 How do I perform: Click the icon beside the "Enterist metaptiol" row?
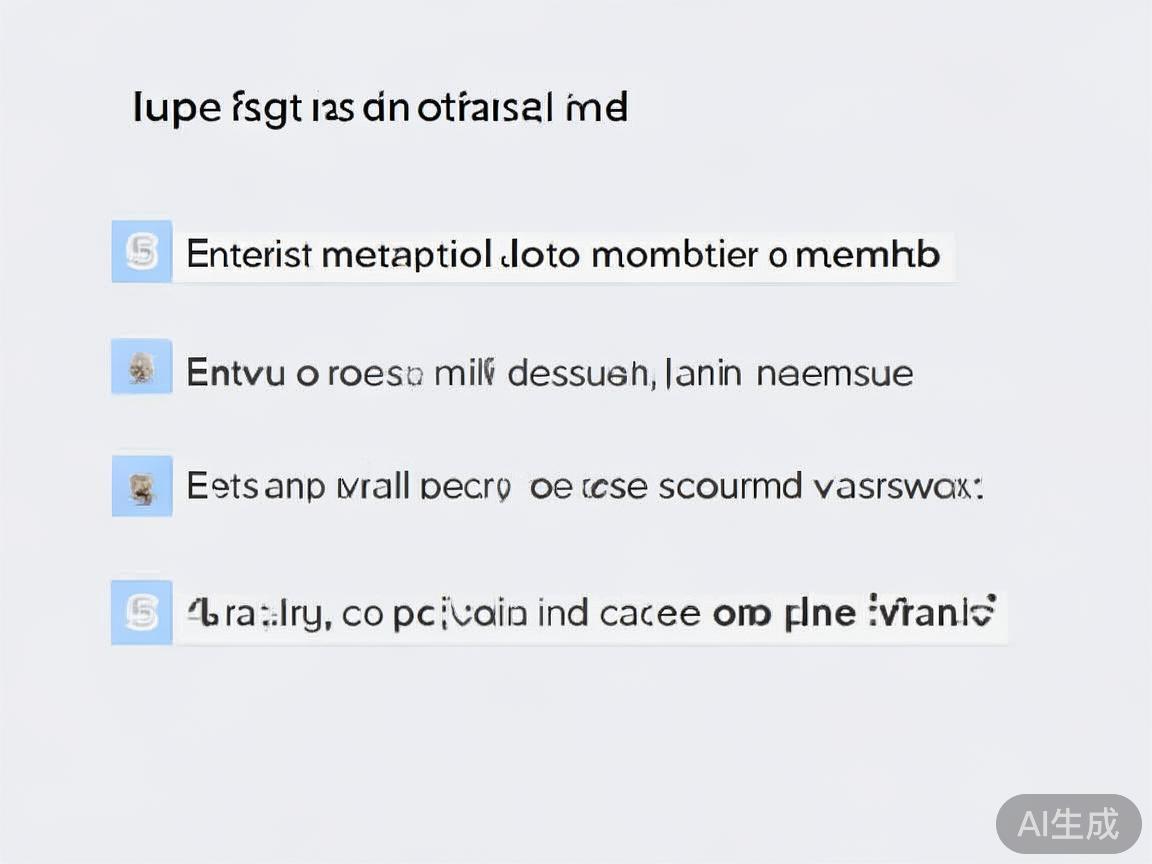point(142,252)
